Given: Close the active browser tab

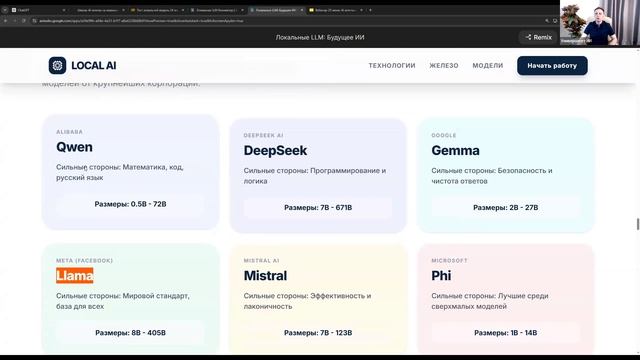Looking at the screenshot, I should coord(302,10).
